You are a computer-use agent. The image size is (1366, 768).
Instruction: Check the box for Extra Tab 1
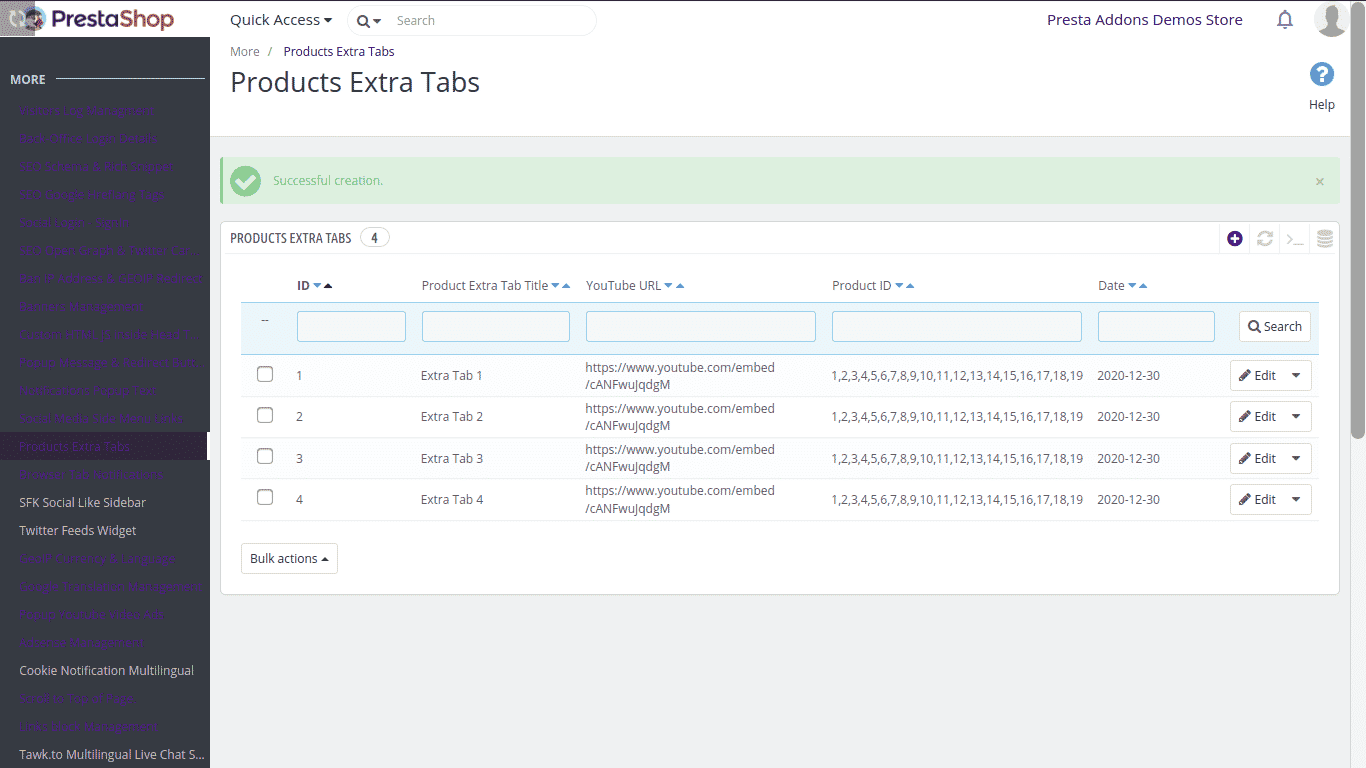(265, 375)
